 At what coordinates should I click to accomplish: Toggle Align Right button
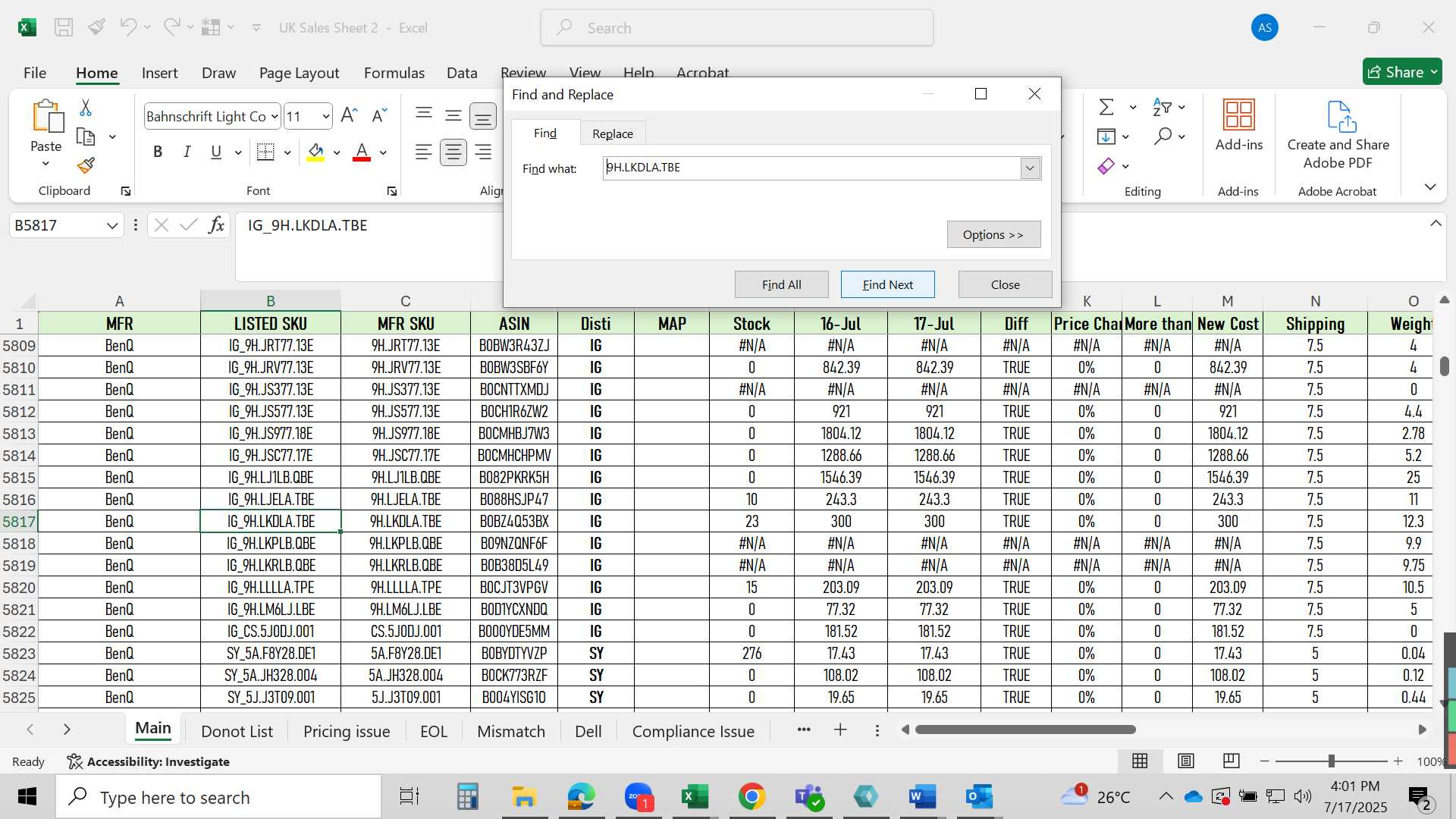point(483,152)
